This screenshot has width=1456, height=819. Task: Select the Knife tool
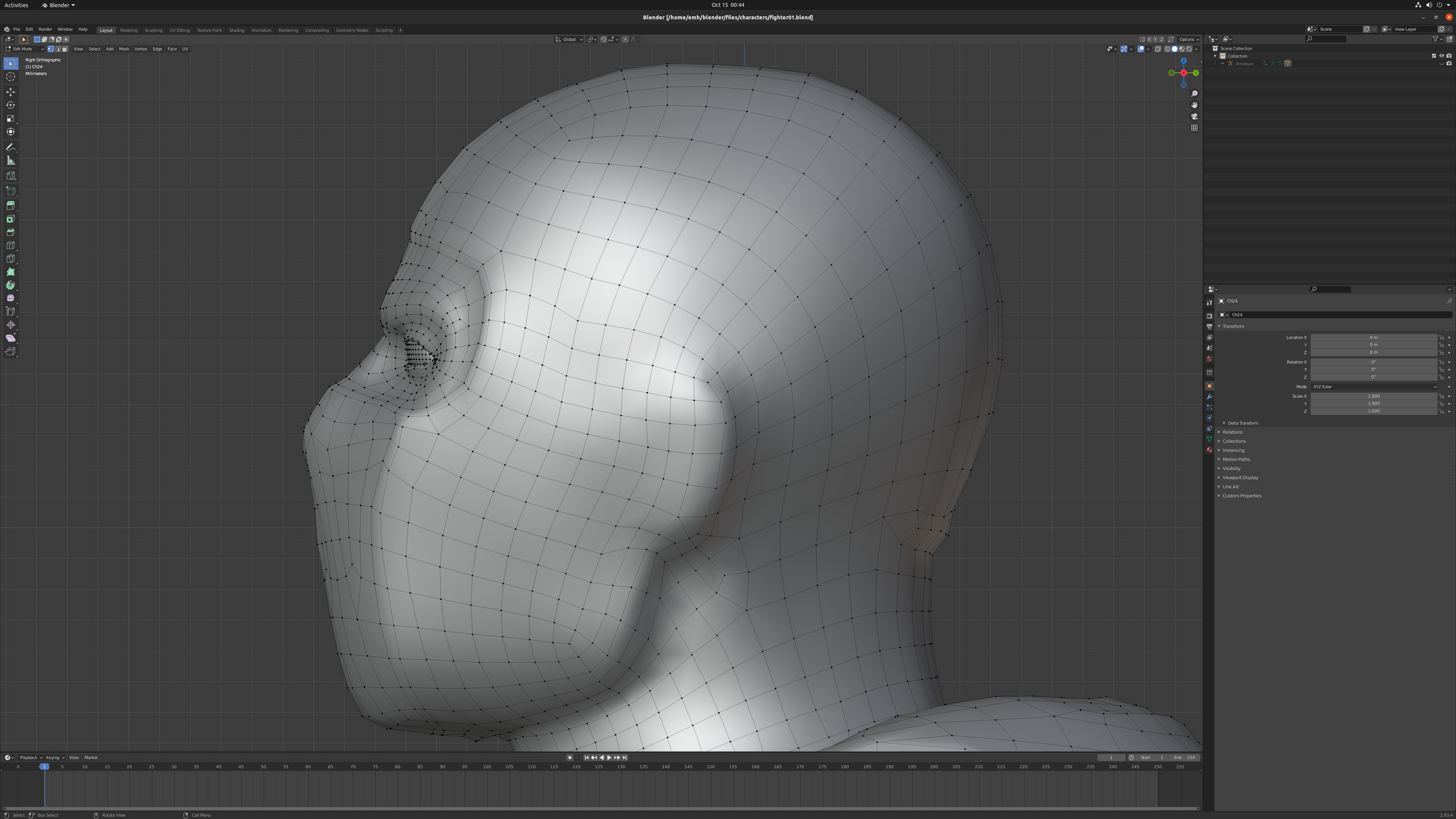pyautogui.click(x=11, y=259)
